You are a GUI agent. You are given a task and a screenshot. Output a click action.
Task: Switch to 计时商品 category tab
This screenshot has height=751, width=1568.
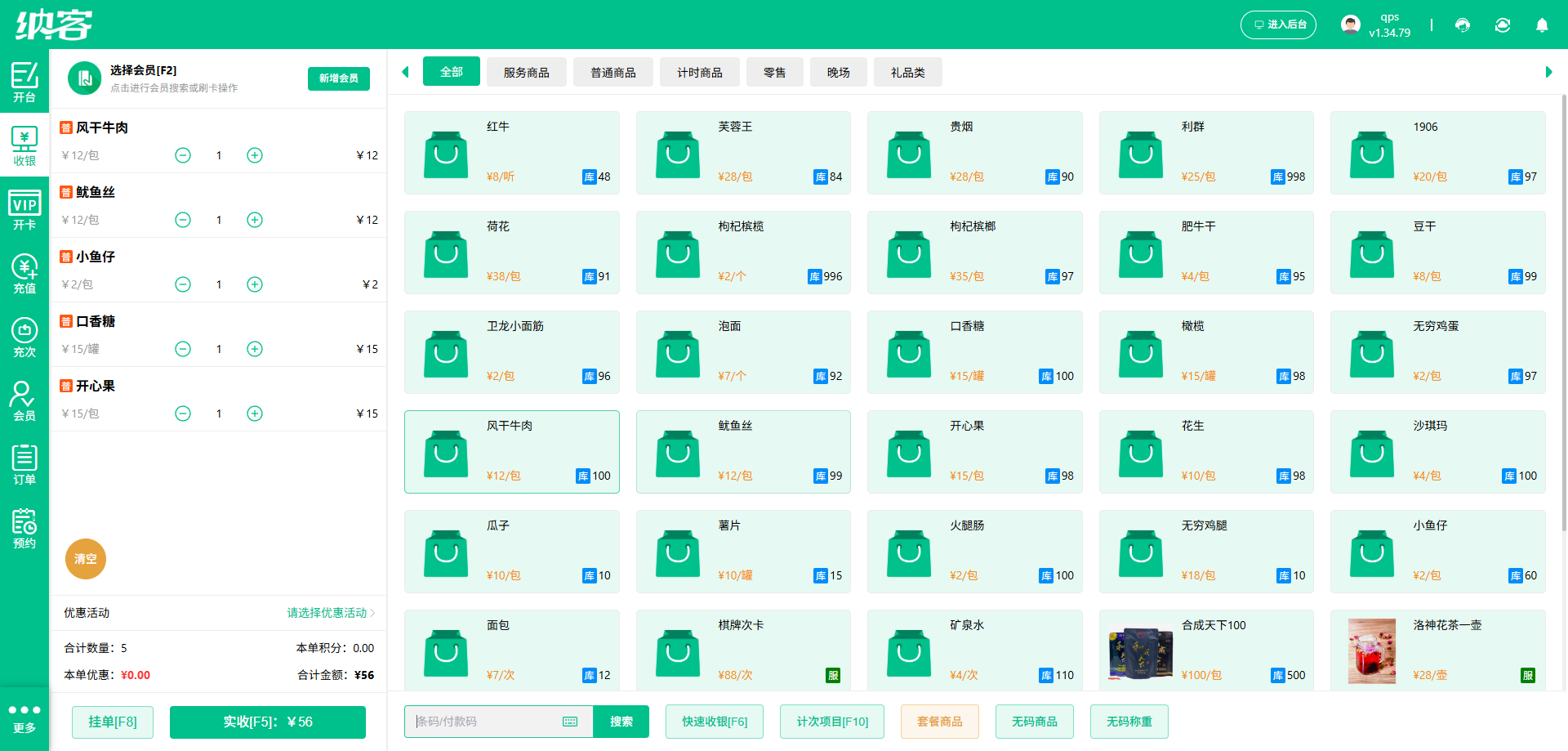[x=700, y=73]
